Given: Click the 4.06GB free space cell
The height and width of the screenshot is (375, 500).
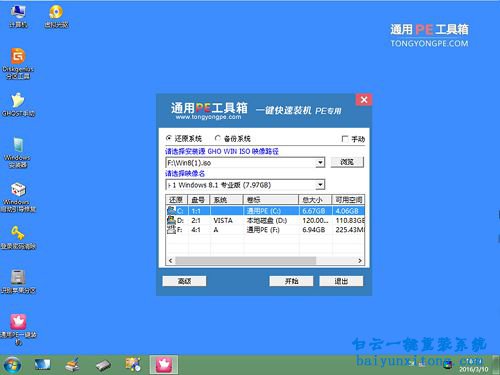Looking at the screenshot, I should coord(347,211).
